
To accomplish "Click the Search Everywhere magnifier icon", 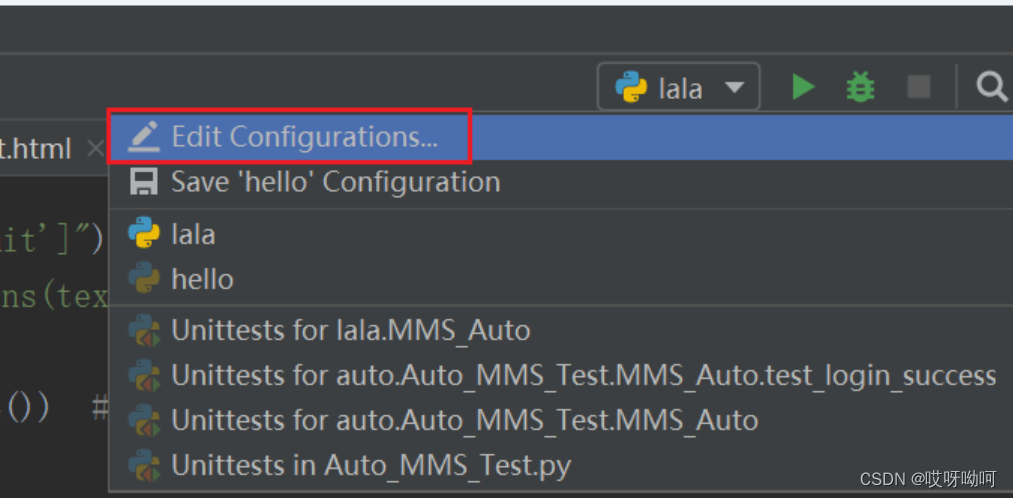I will pos(990,88).
